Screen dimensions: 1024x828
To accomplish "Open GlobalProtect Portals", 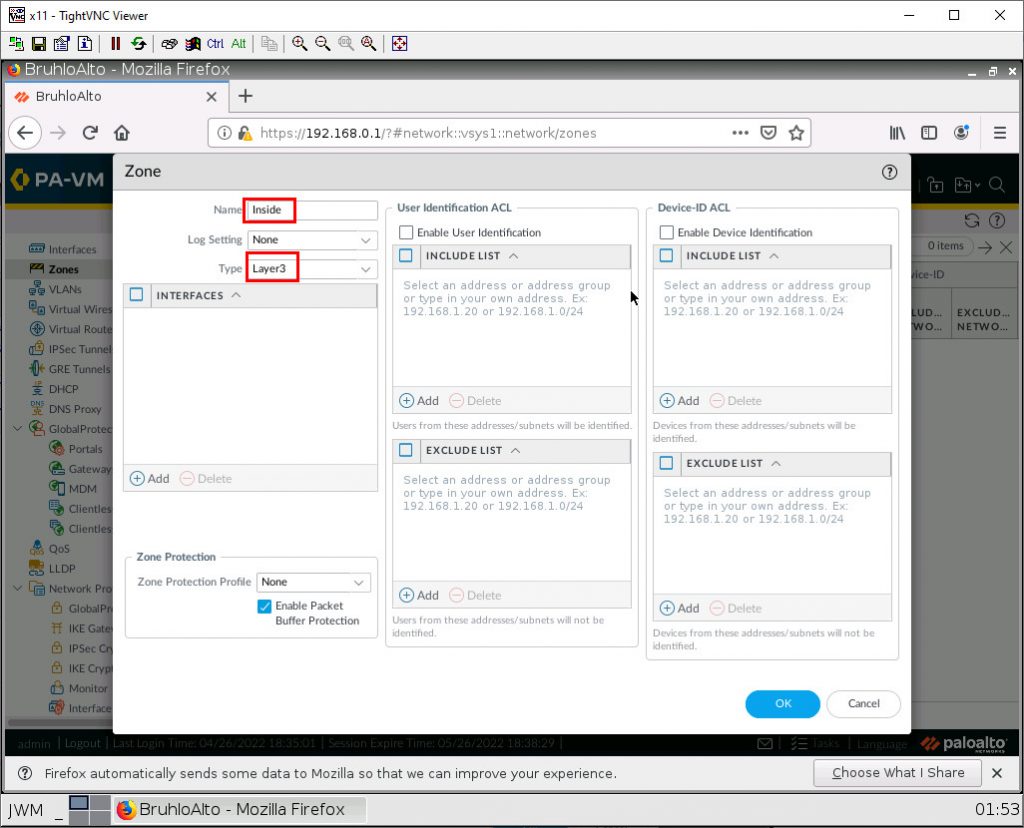I will point(83,448).
